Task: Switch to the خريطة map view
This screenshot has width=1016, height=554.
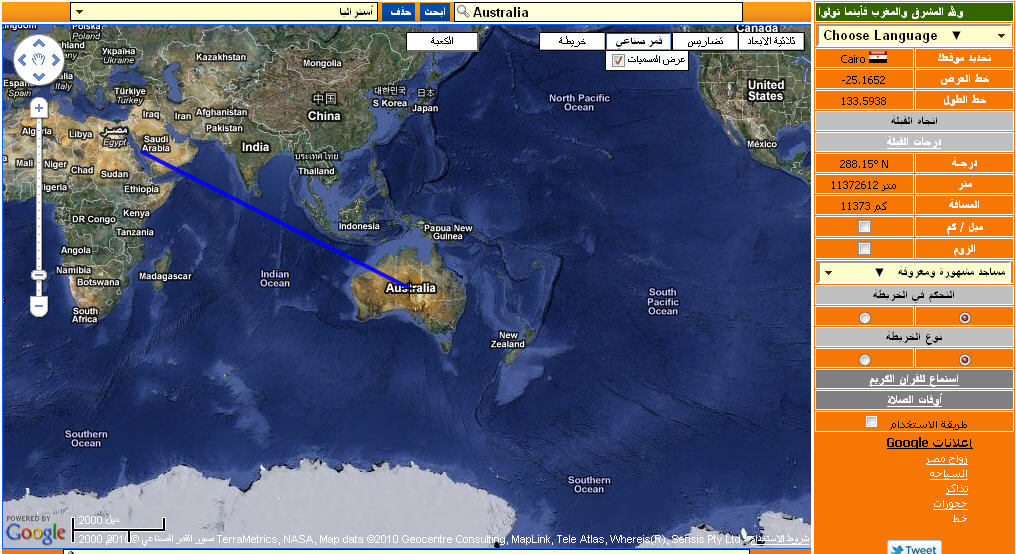Action: tap(572, 42)
